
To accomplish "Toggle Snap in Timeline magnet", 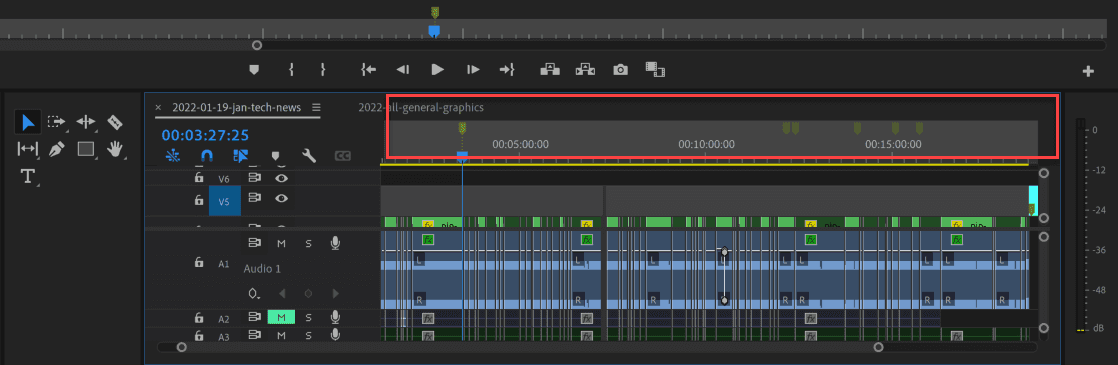I will tap(207, 155).
